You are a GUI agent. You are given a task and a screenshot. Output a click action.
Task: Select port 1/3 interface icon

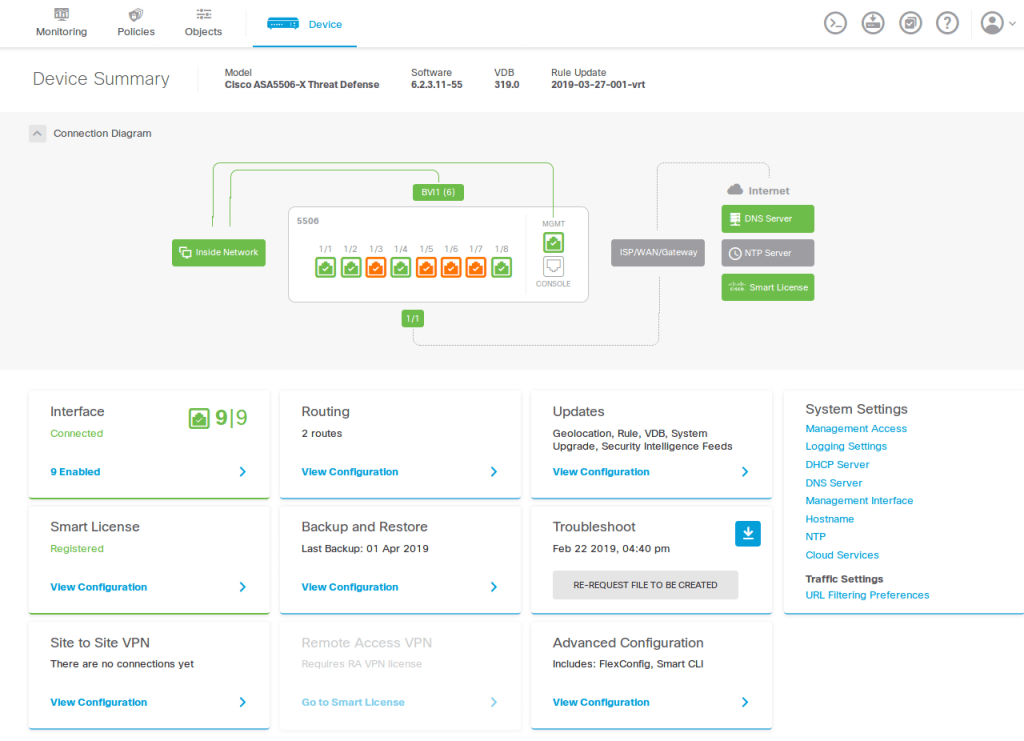pyautogui.click(x=376, y=268)
